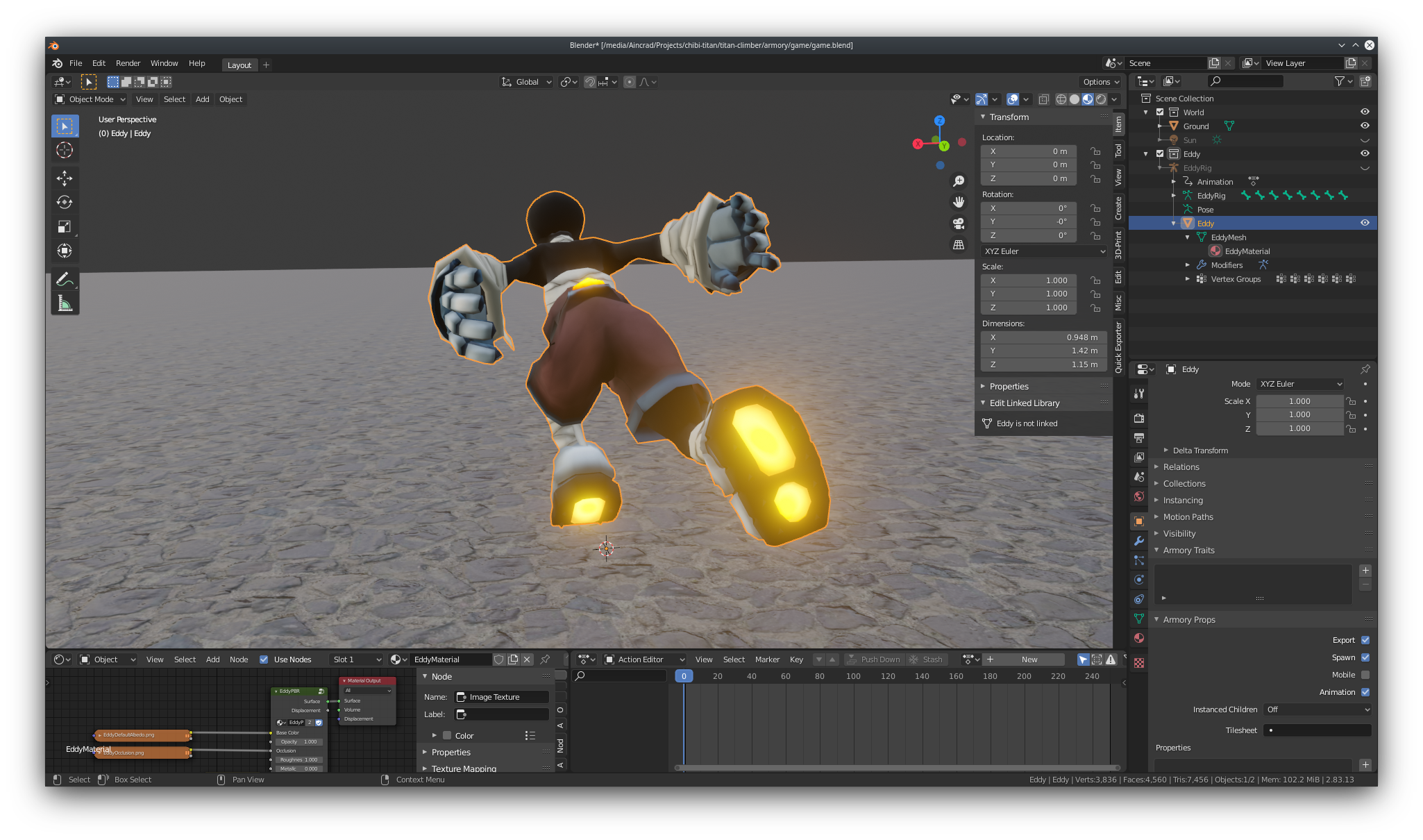Select the Scale tool
The image size is (1423, 840).
[65, 226]
